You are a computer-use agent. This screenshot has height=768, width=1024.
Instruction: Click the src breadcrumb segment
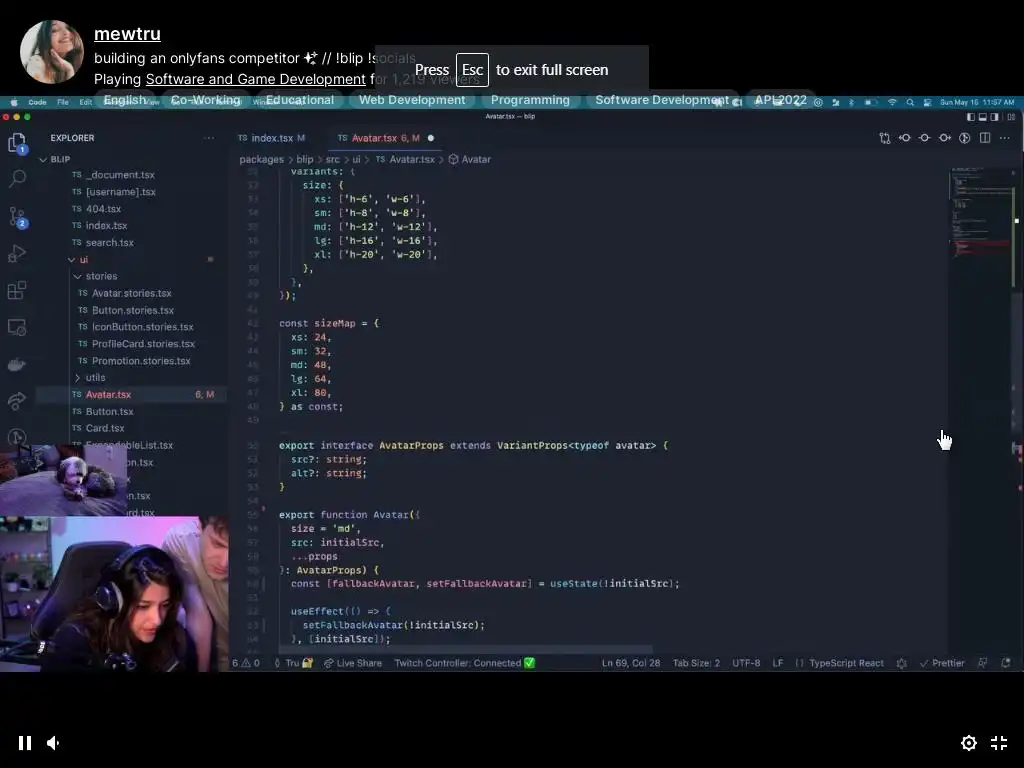click(332, 159)
